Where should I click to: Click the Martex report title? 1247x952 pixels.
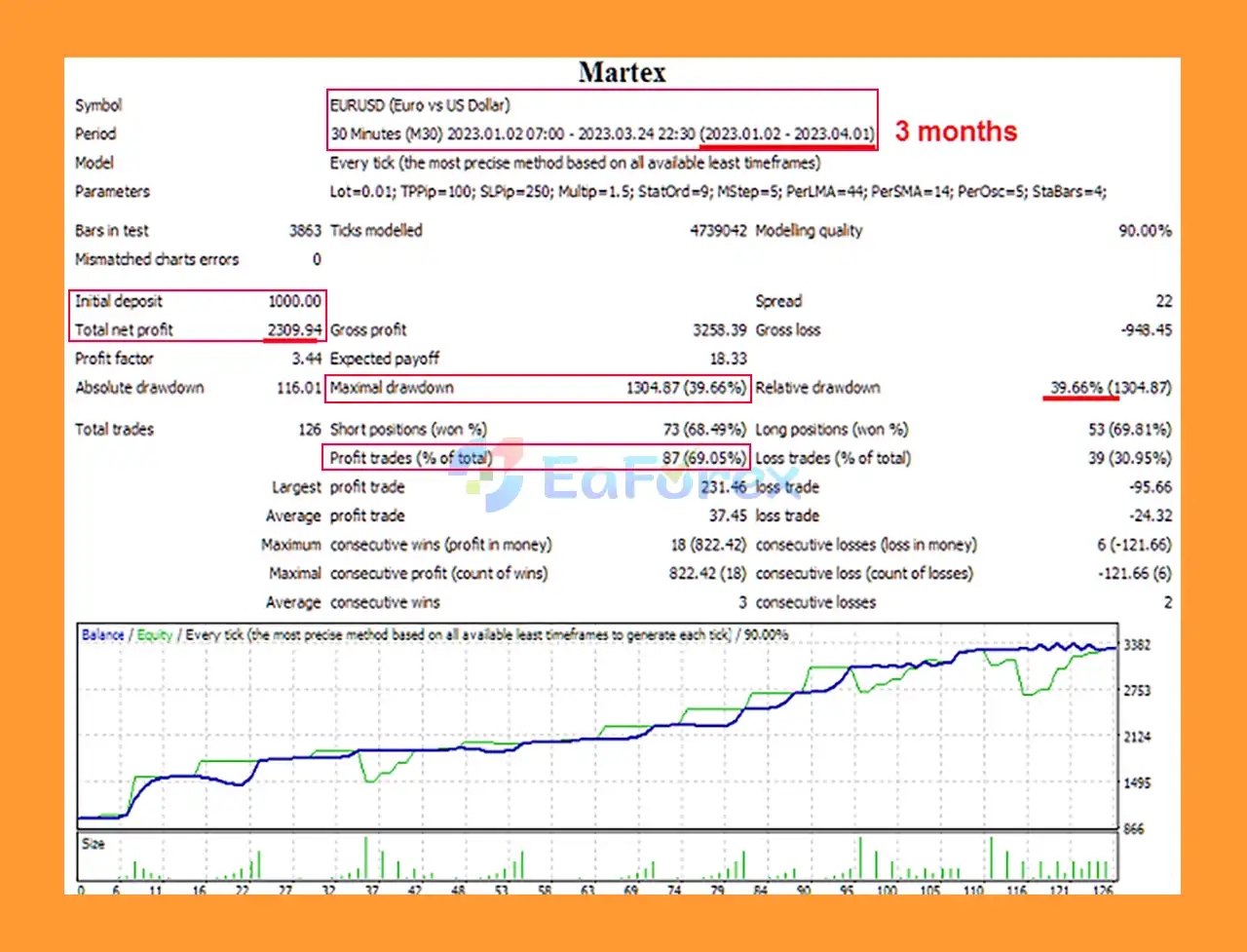[622, 73]
